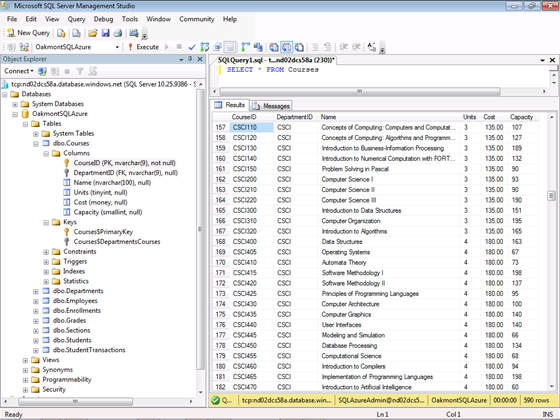Expand the Views folder
560x420 pixels.
click(25, 360)
